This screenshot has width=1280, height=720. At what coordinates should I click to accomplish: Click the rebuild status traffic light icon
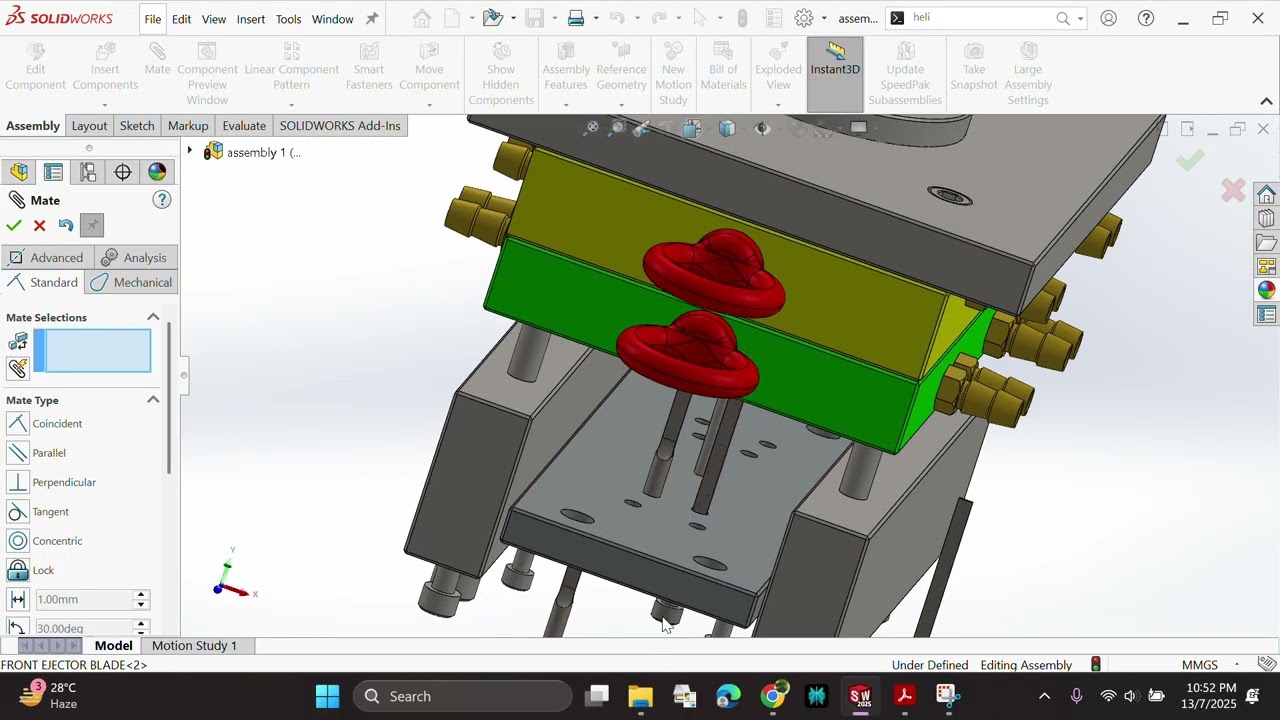1096,665
